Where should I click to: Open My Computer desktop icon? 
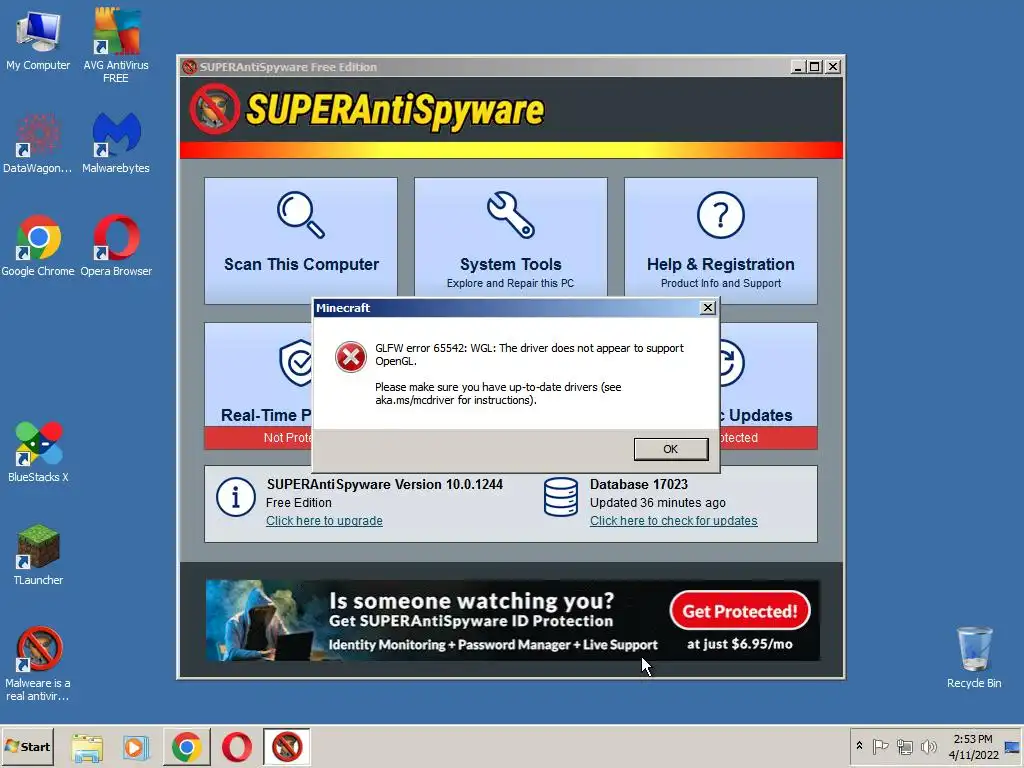pyautogui.click(x=38, y=41)
